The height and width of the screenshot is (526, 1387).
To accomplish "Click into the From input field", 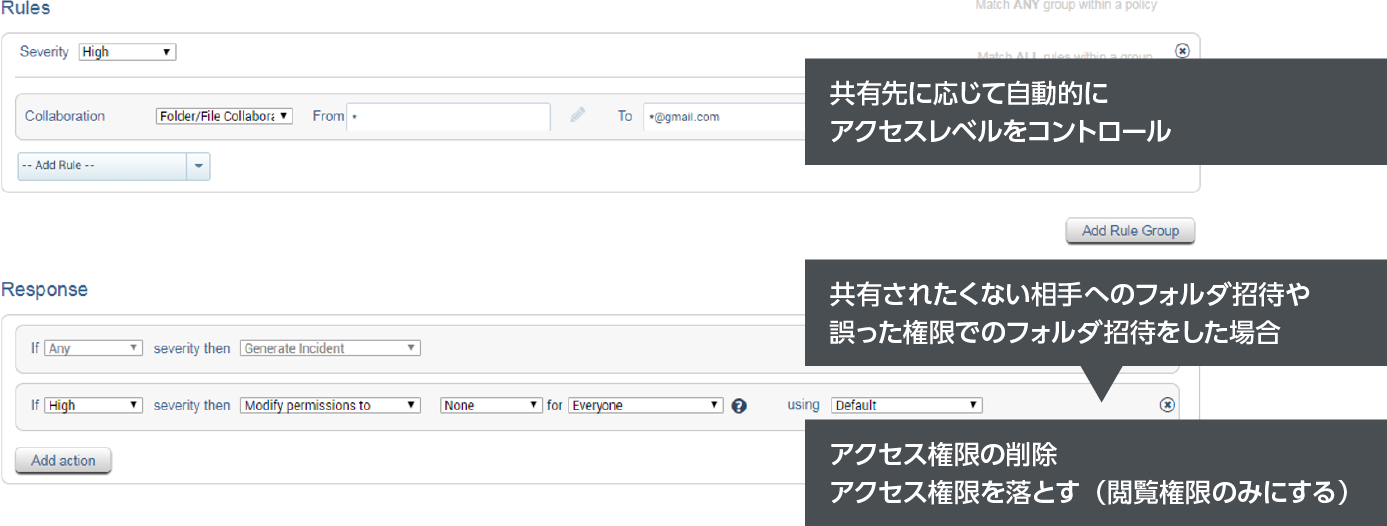I will coord(448,117).
